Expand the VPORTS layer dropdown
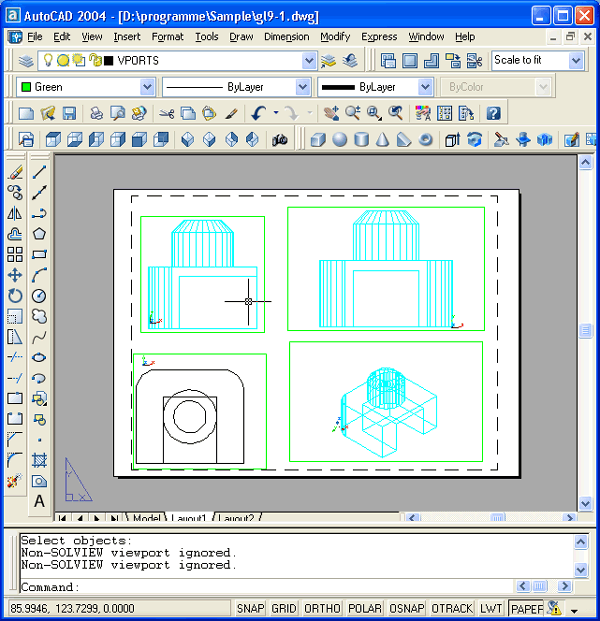 pyautogui.click(x=308, y=61)
